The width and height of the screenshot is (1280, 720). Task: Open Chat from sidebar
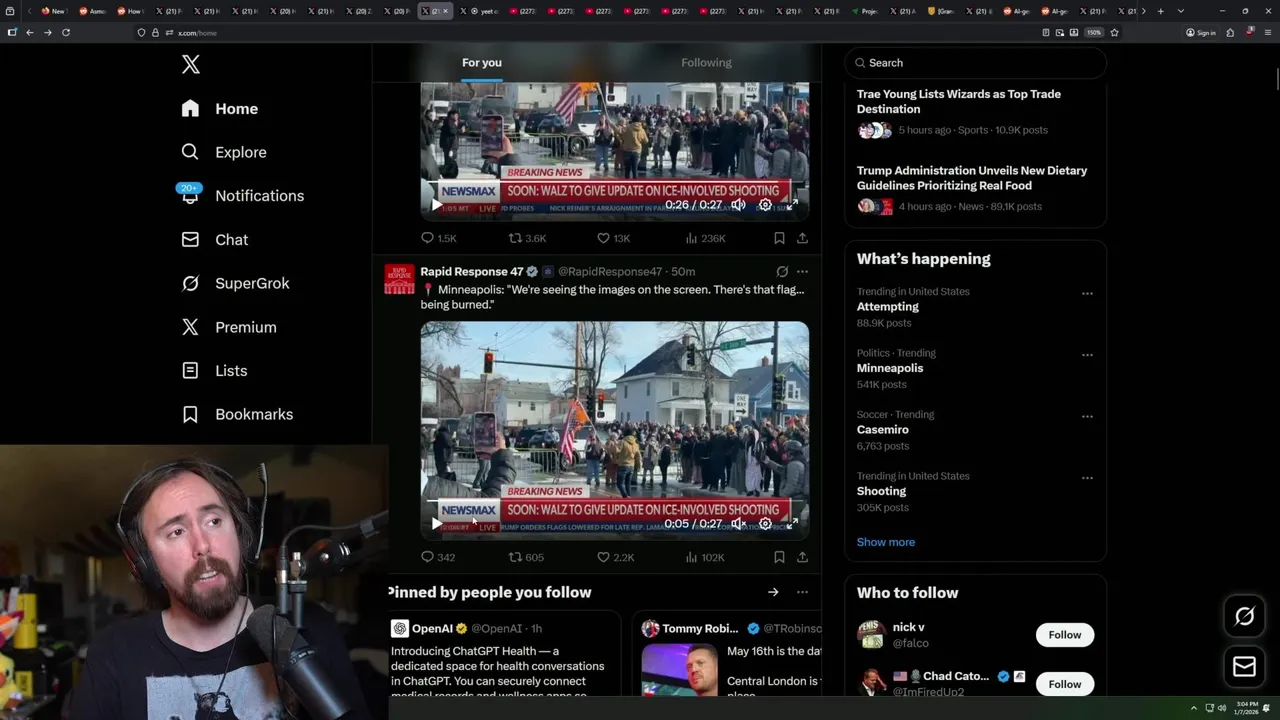[215, 240]
